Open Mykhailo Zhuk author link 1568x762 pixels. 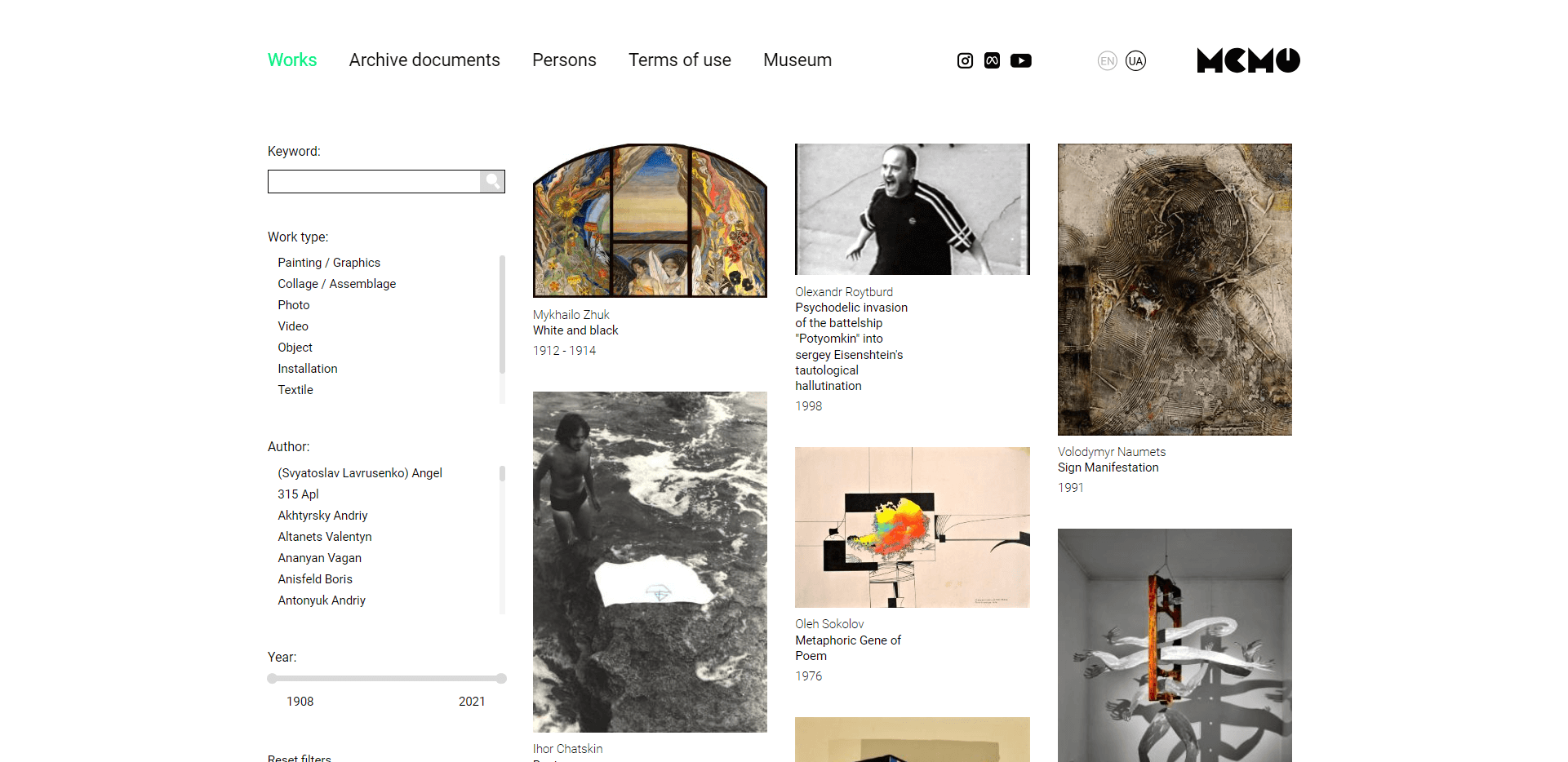(571, 315)
